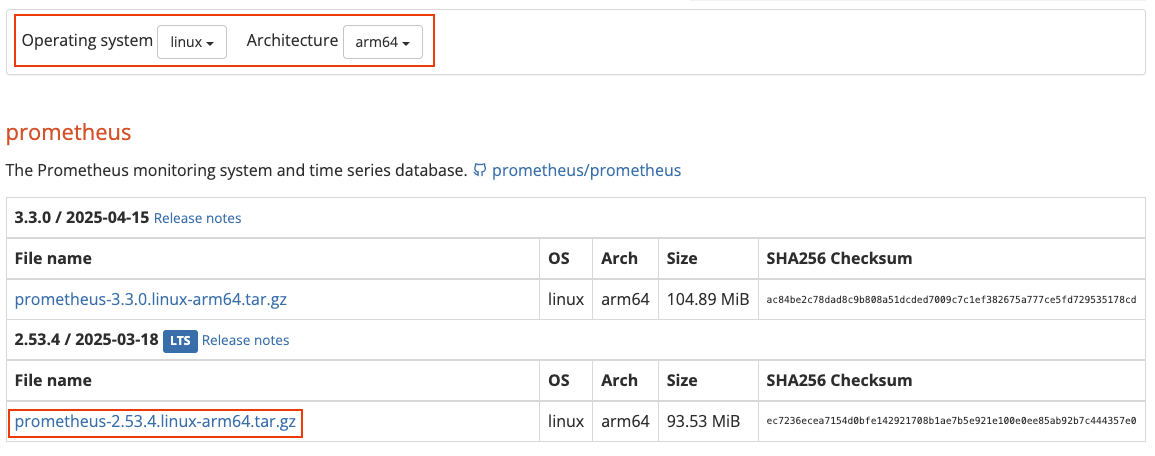Screen dimensions: 1155x456
Task: Click the 2.53.4 / 2025-03-18 version label
Action: pos(86,340)
